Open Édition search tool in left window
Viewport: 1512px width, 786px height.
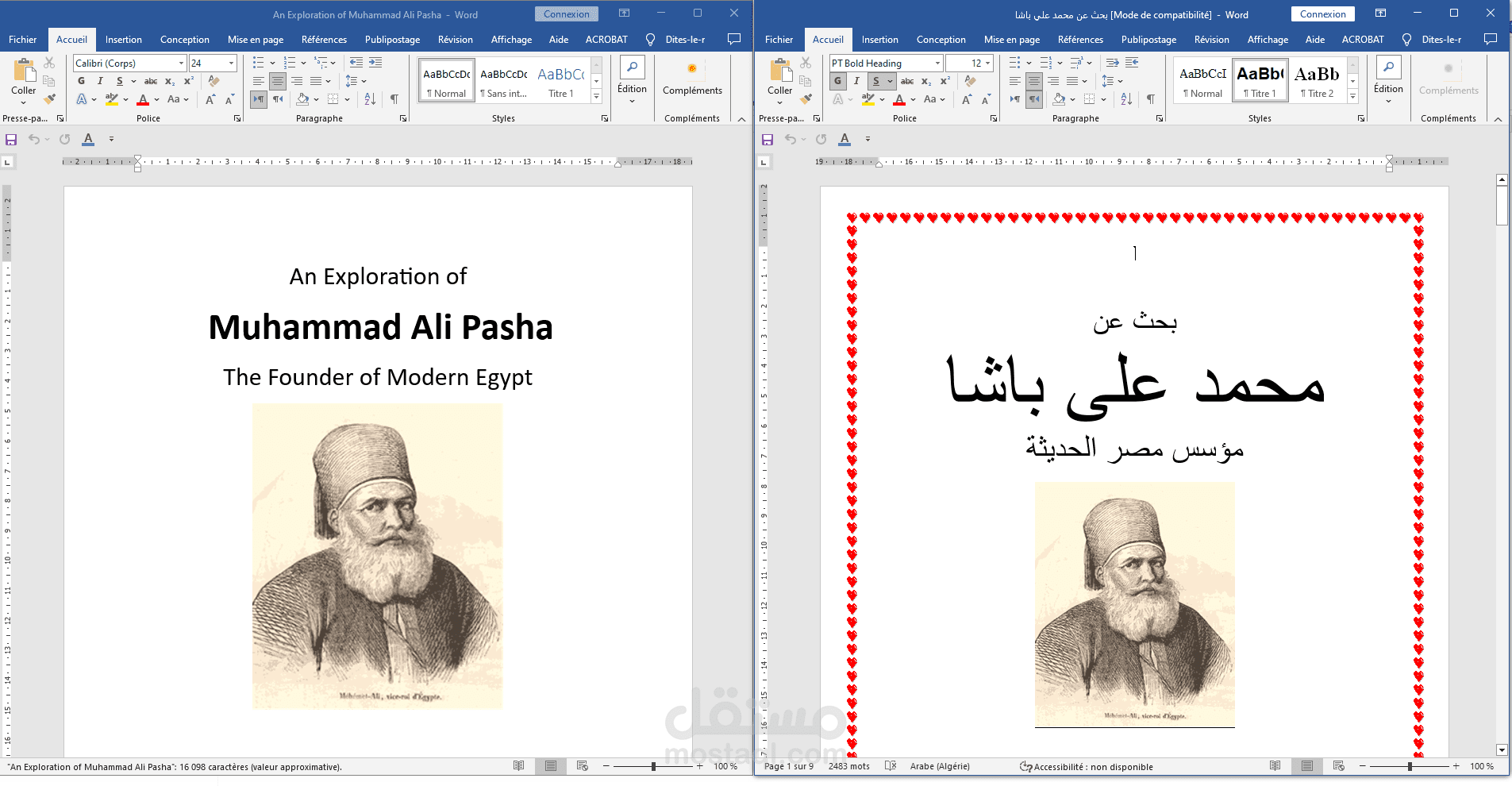tap(632, 67)
